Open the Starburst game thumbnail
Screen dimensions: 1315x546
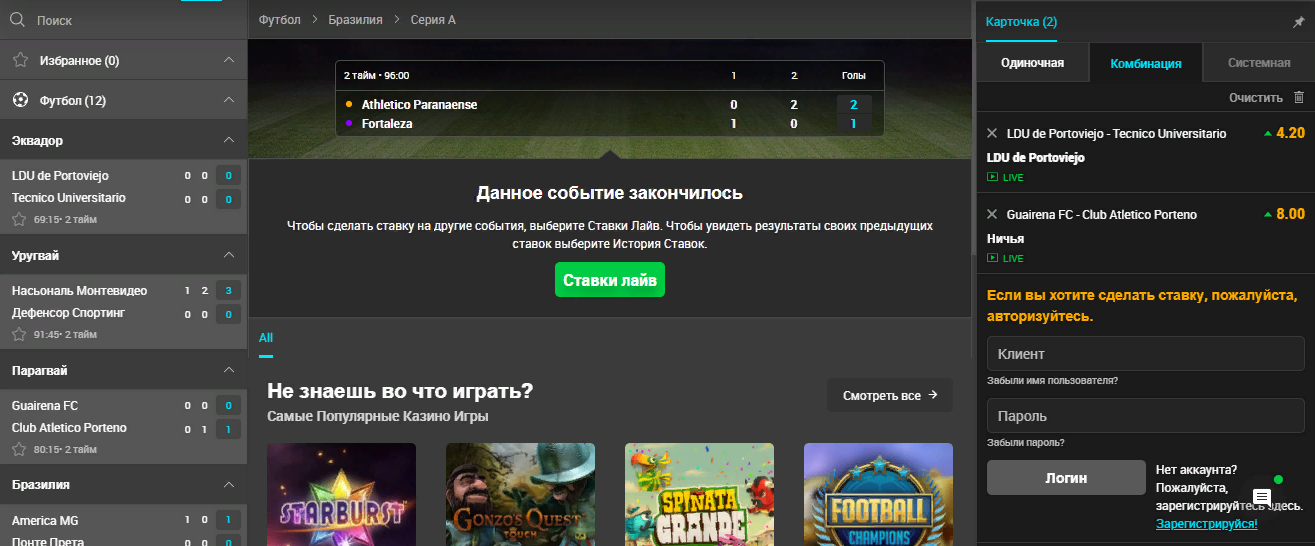342,494
